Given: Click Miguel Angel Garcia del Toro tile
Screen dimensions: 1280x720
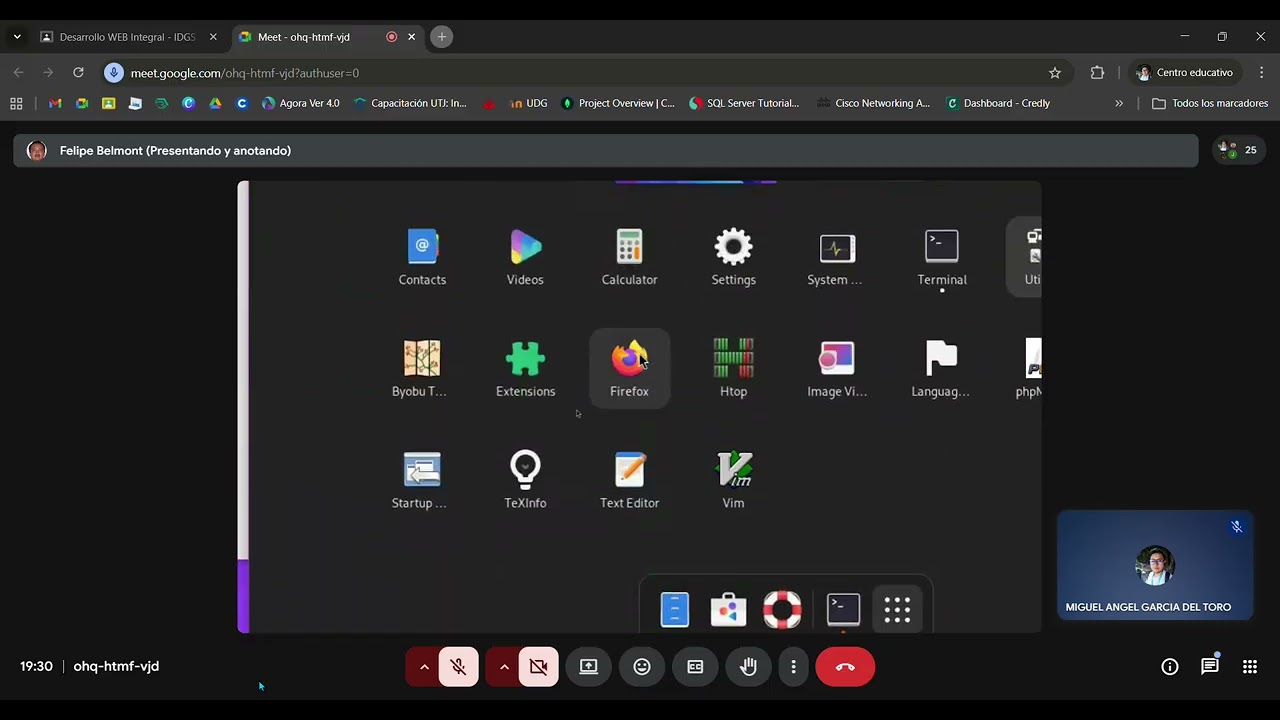Looking at the screenshot, I should (1155, 565).
